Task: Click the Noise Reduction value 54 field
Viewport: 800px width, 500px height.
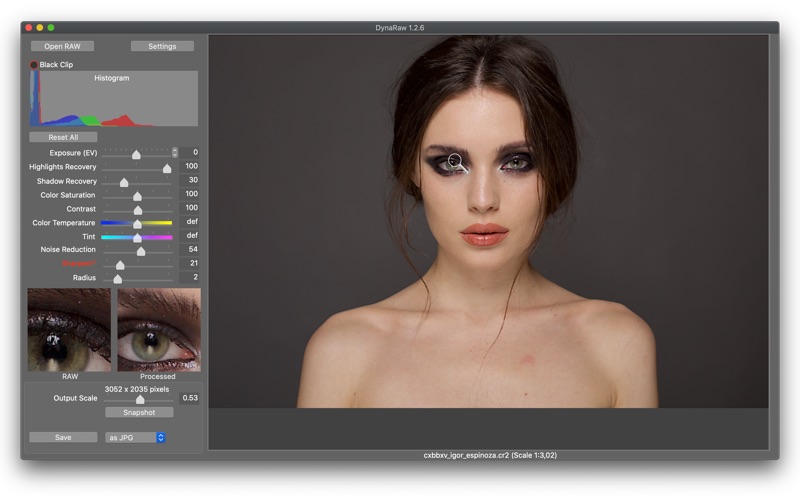Action: (190, 249)
